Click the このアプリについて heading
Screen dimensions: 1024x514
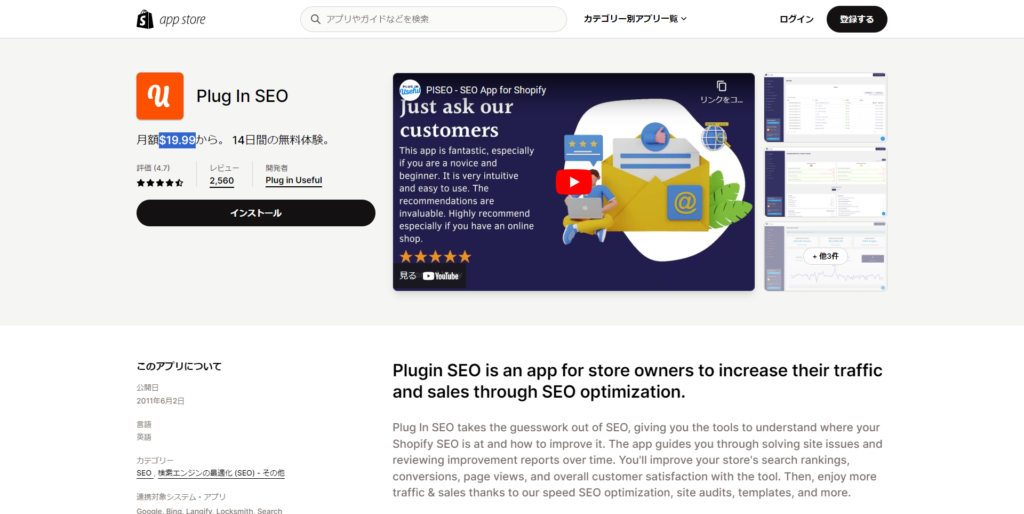pos(179,366)
